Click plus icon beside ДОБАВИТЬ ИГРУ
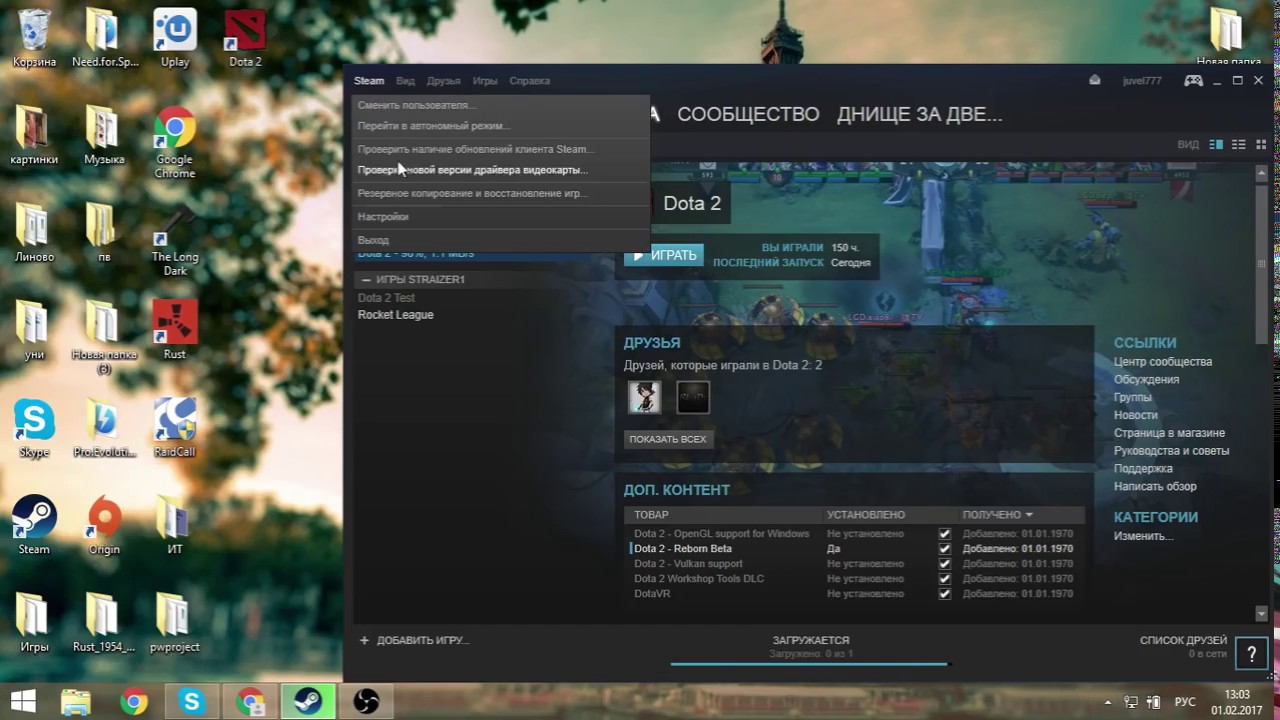 (x=364, y=640)
